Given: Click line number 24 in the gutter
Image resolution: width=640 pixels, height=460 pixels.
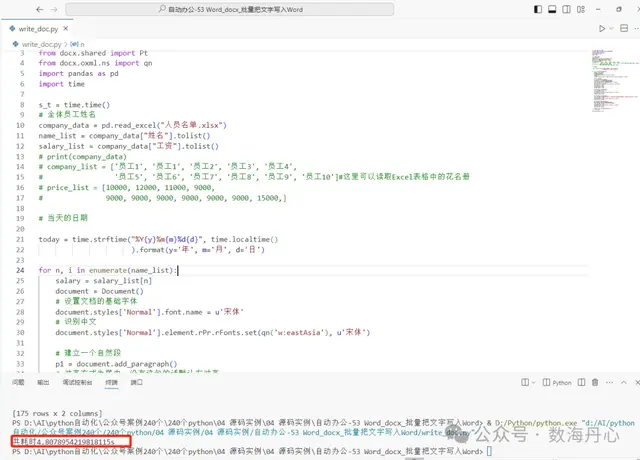Looking at the screenshot, I should point(20,270).
